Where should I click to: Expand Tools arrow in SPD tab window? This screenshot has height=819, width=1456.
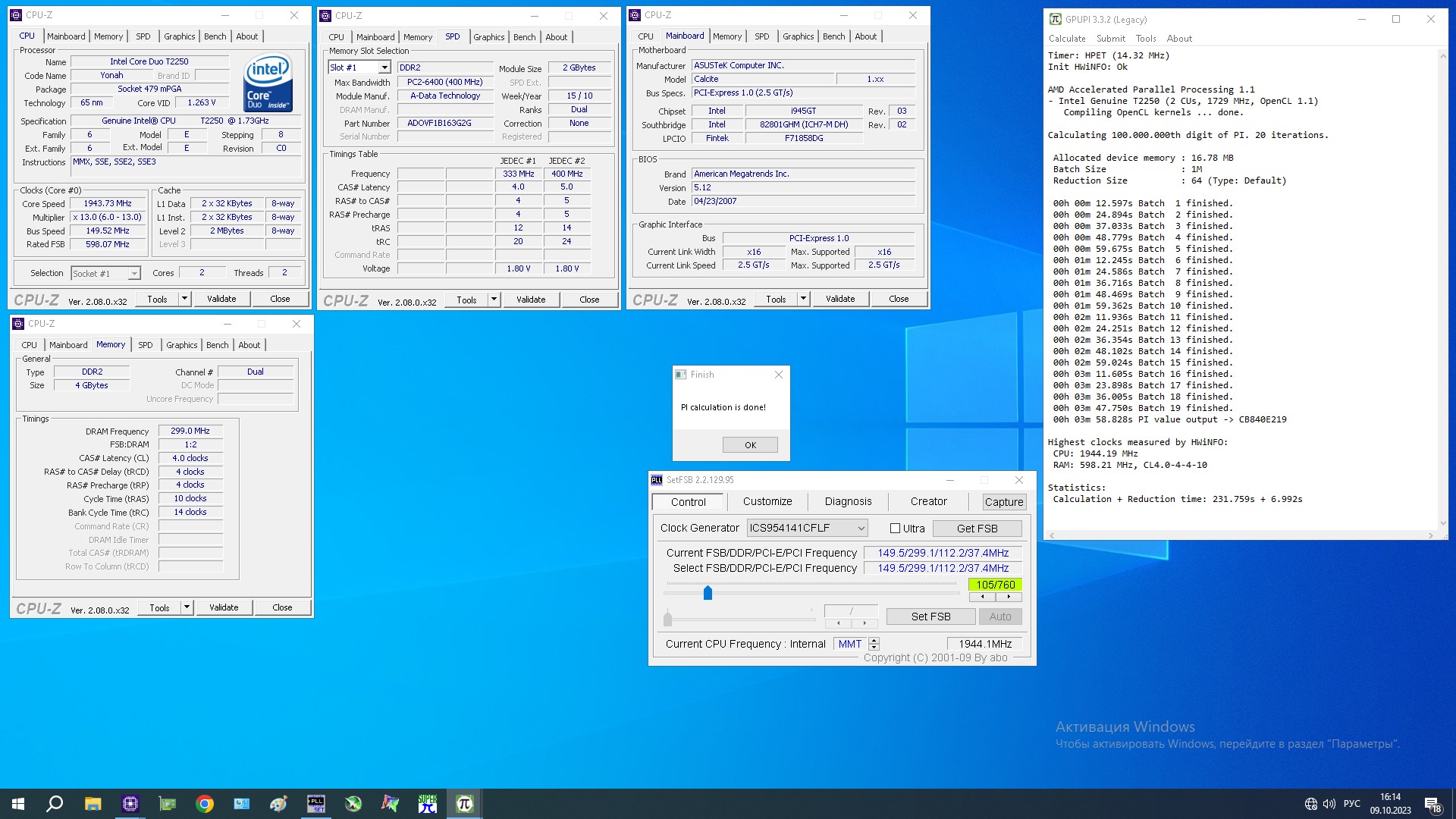494,300
